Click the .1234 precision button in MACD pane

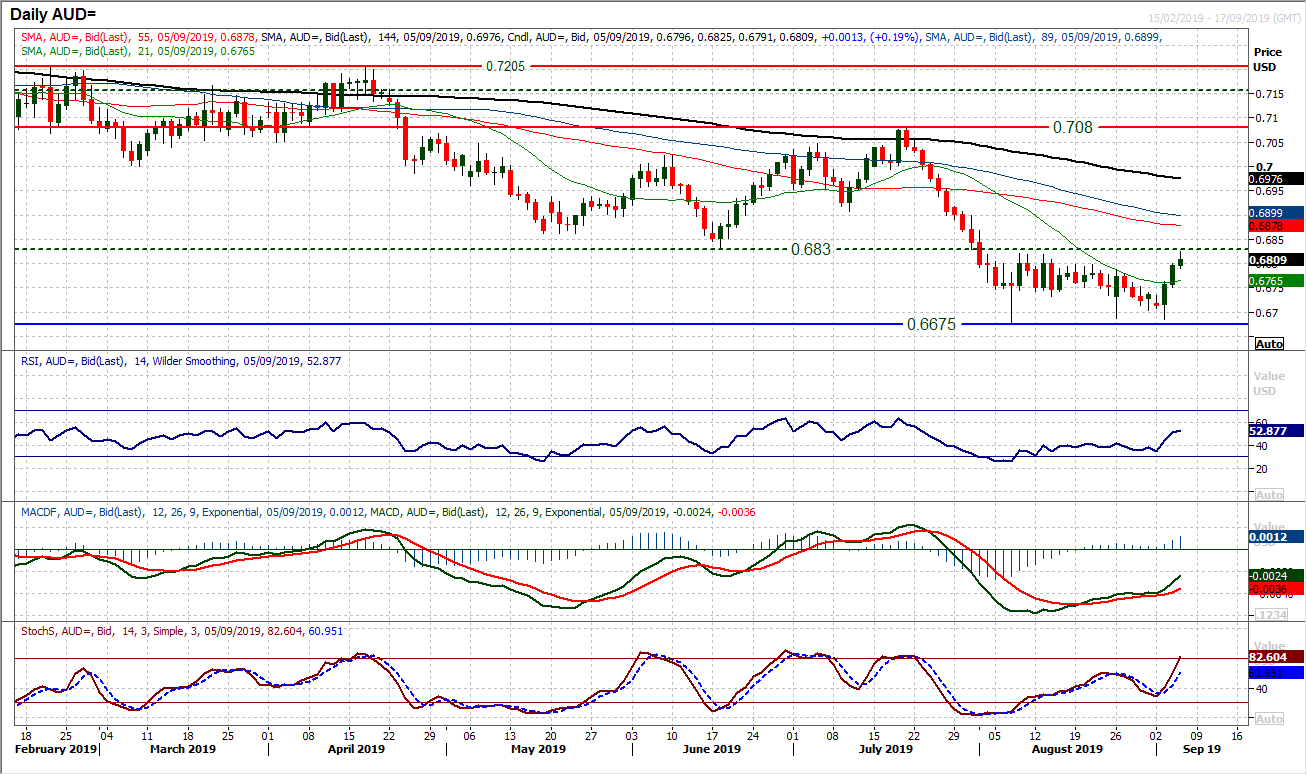[x=1269, y=615]
